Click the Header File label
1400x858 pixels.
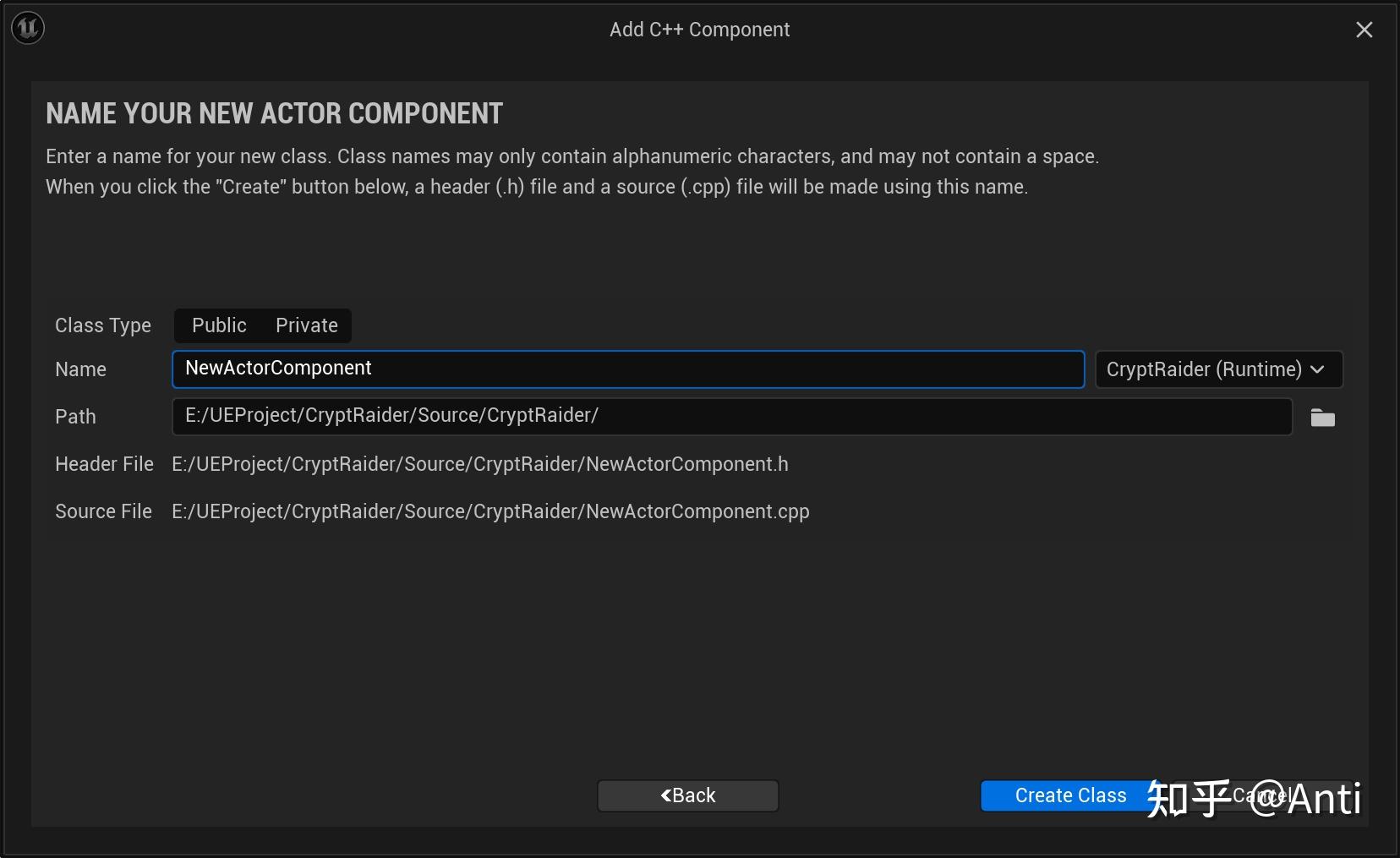(104, 464)
